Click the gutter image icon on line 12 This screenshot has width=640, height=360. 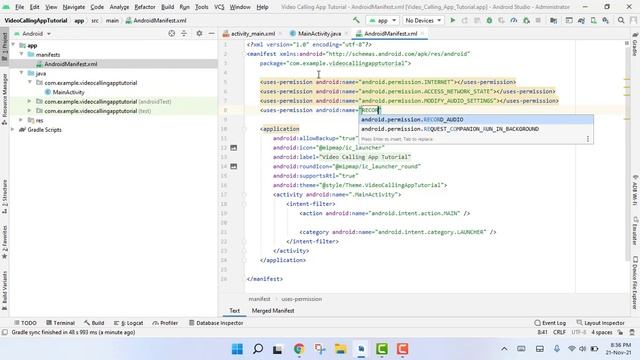click(x=233, y=147)
